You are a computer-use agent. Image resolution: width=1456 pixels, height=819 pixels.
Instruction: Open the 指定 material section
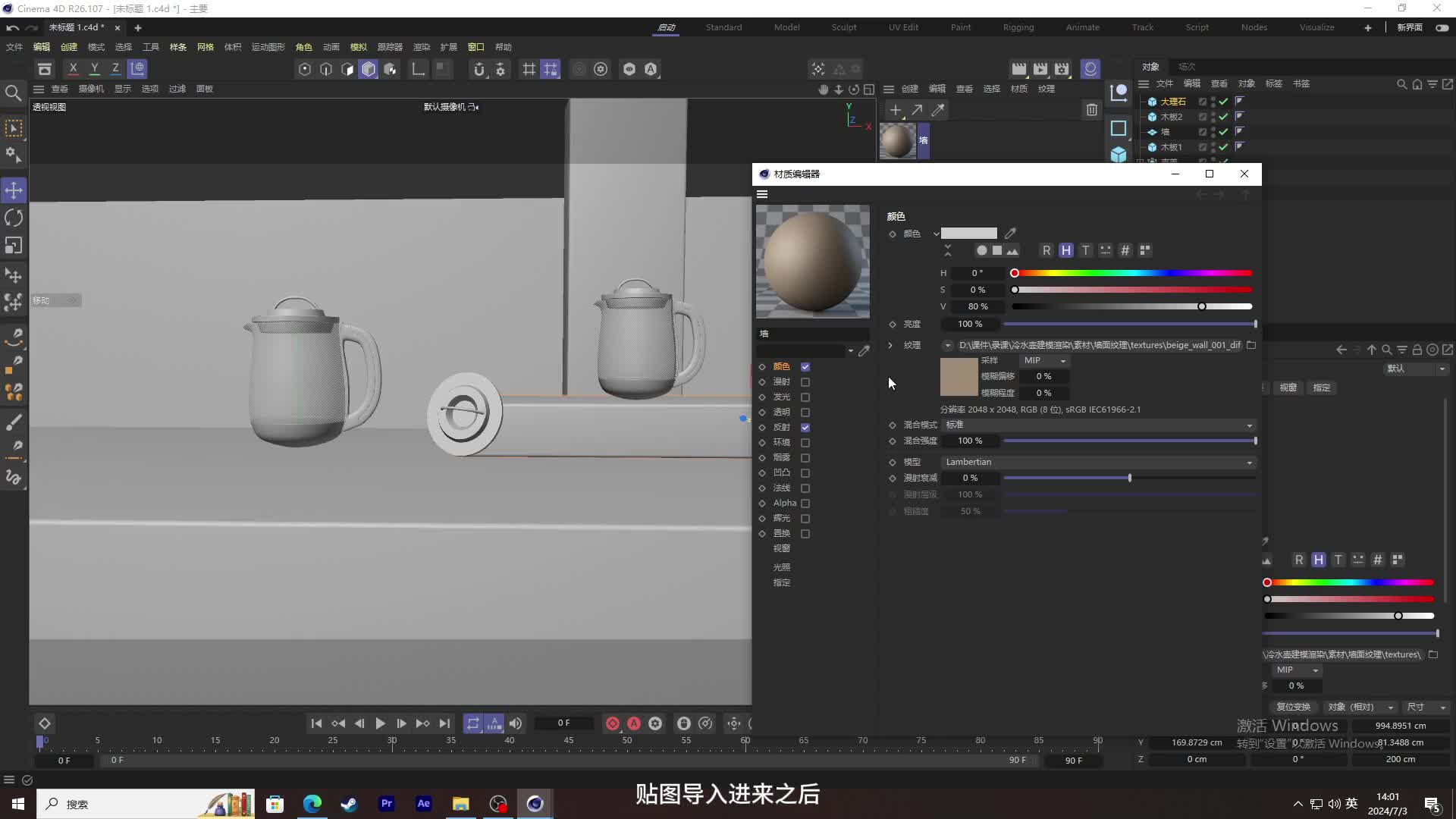(x=781, y=582)
